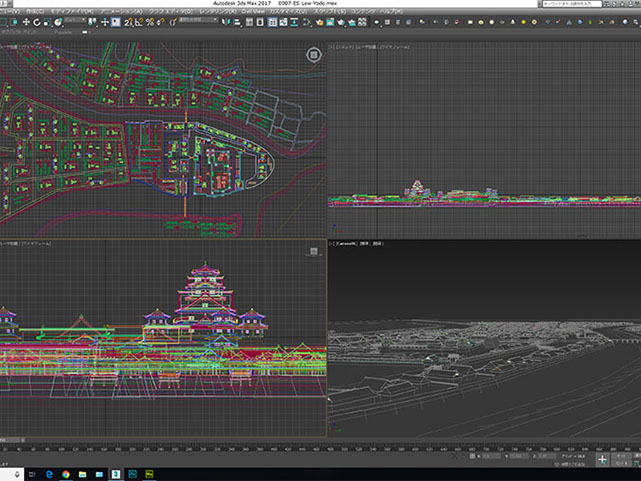Open the front viewport label menu

coord(345,46)
